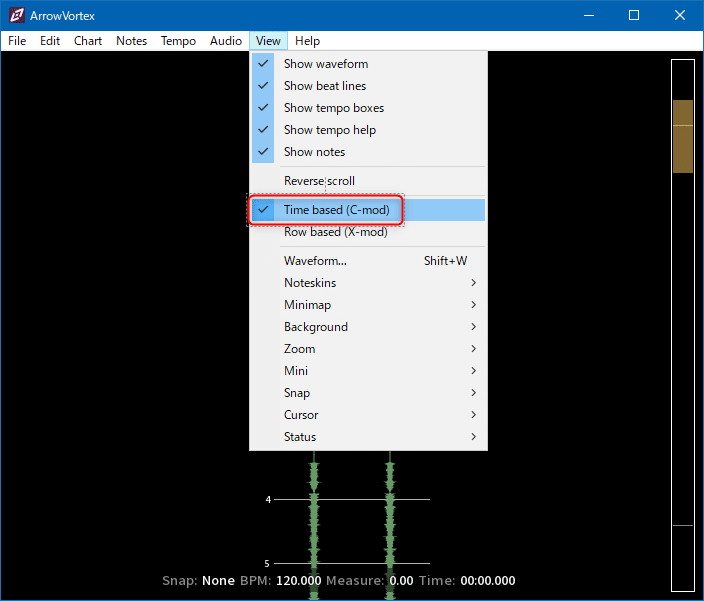This screenshot has height=601, width=704.
Task: Click beat line marker 4
Action: point(268,499)
